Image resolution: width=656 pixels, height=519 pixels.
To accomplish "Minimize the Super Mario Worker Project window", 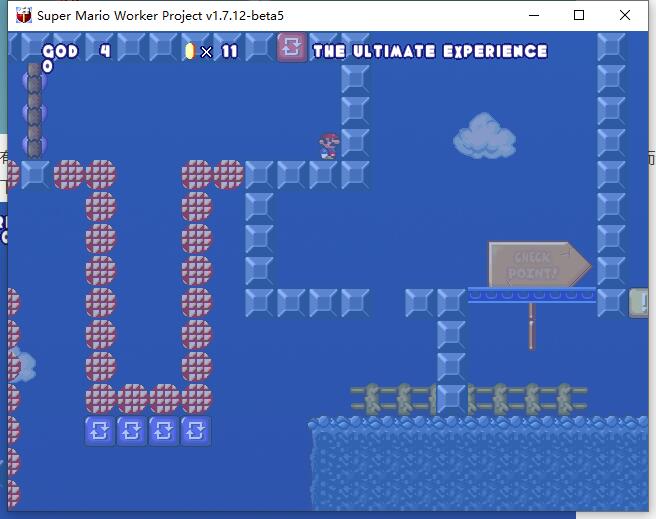I will [533, 15].
